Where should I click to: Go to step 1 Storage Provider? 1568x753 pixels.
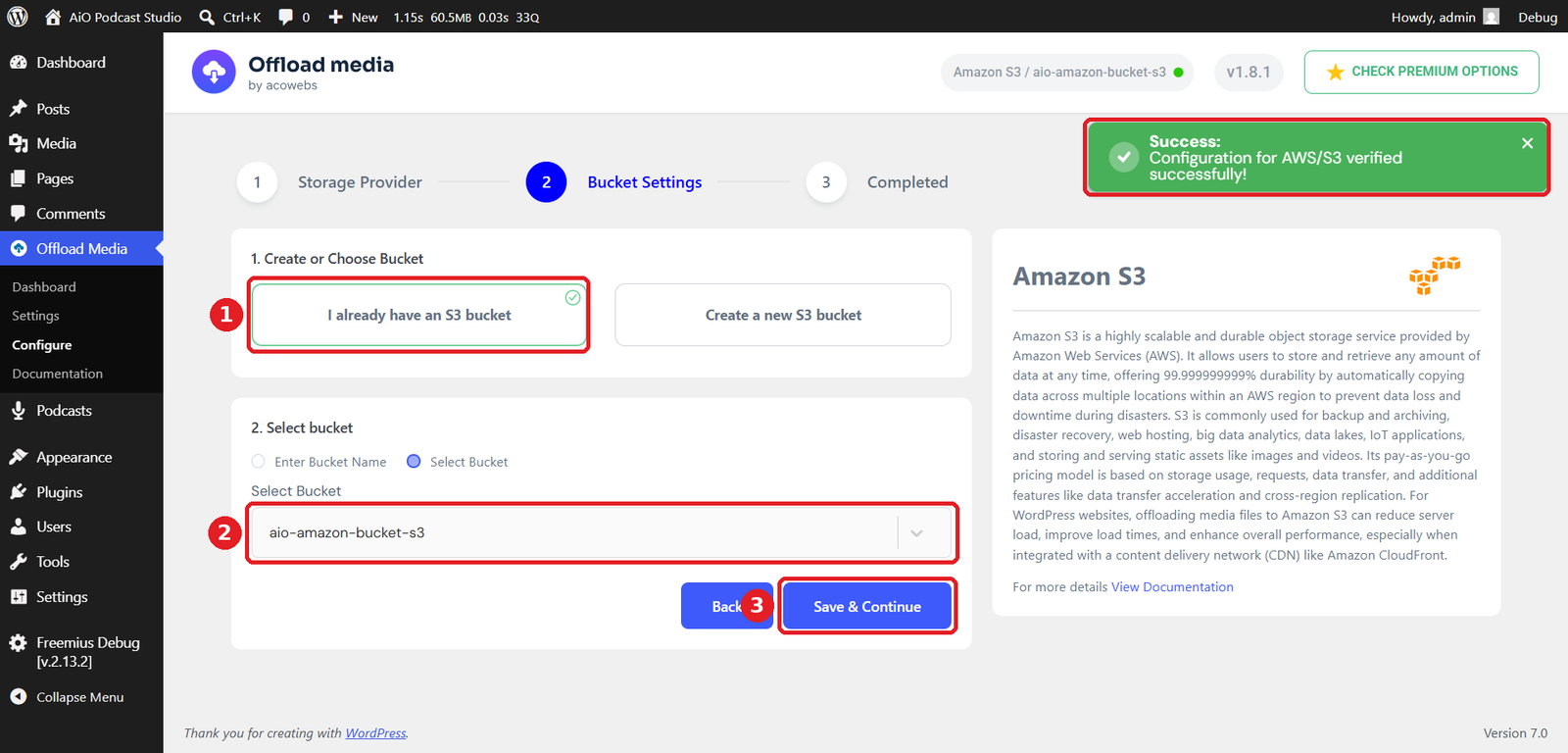[330, 182]
